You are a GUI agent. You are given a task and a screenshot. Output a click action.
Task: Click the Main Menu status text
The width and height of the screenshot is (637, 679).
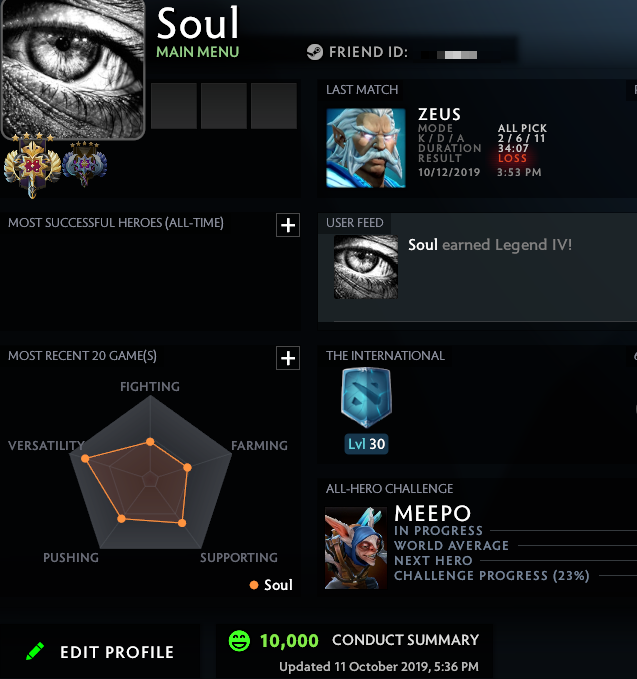(x=197, y=52)
